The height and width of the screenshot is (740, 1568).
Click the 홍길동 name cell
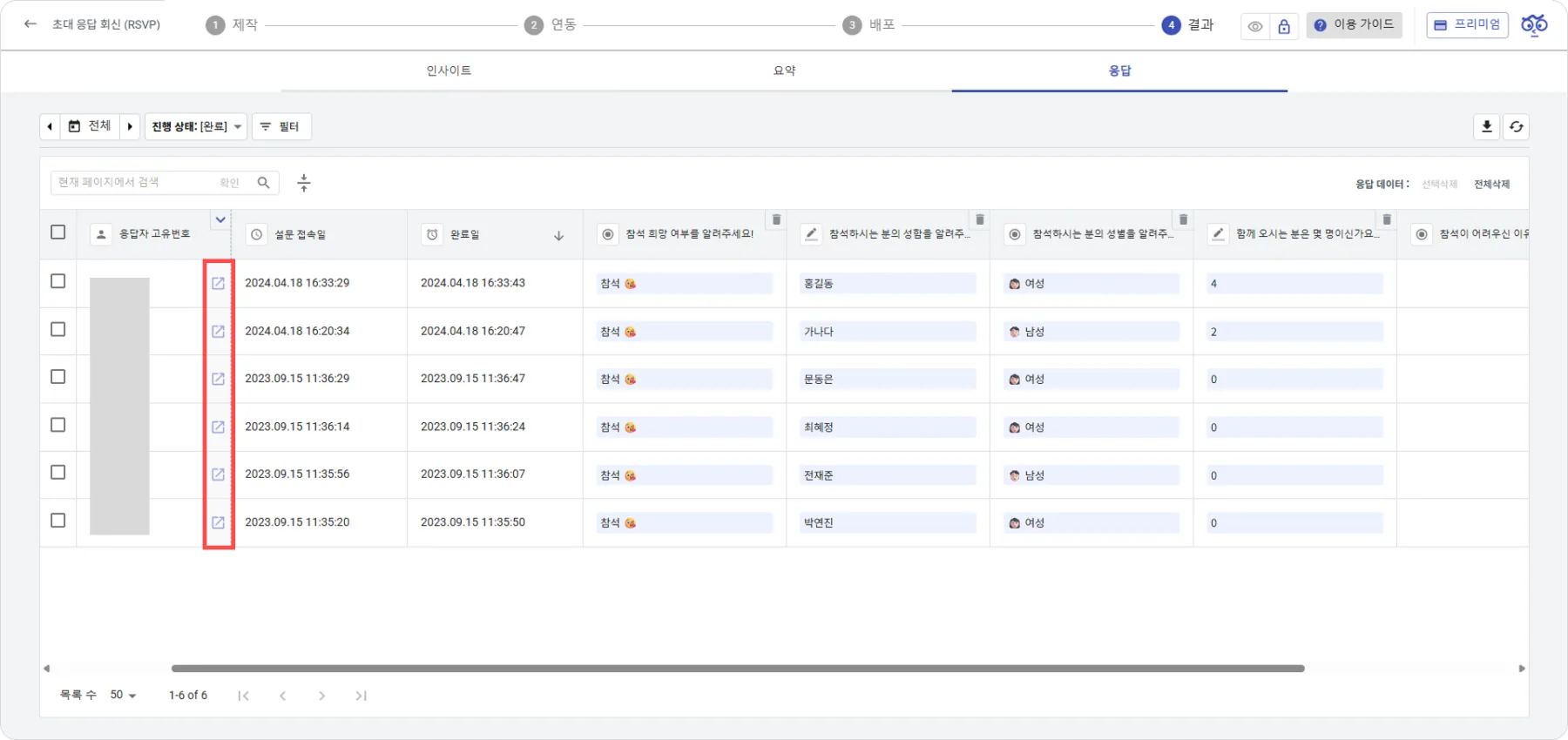coord(888,284)
